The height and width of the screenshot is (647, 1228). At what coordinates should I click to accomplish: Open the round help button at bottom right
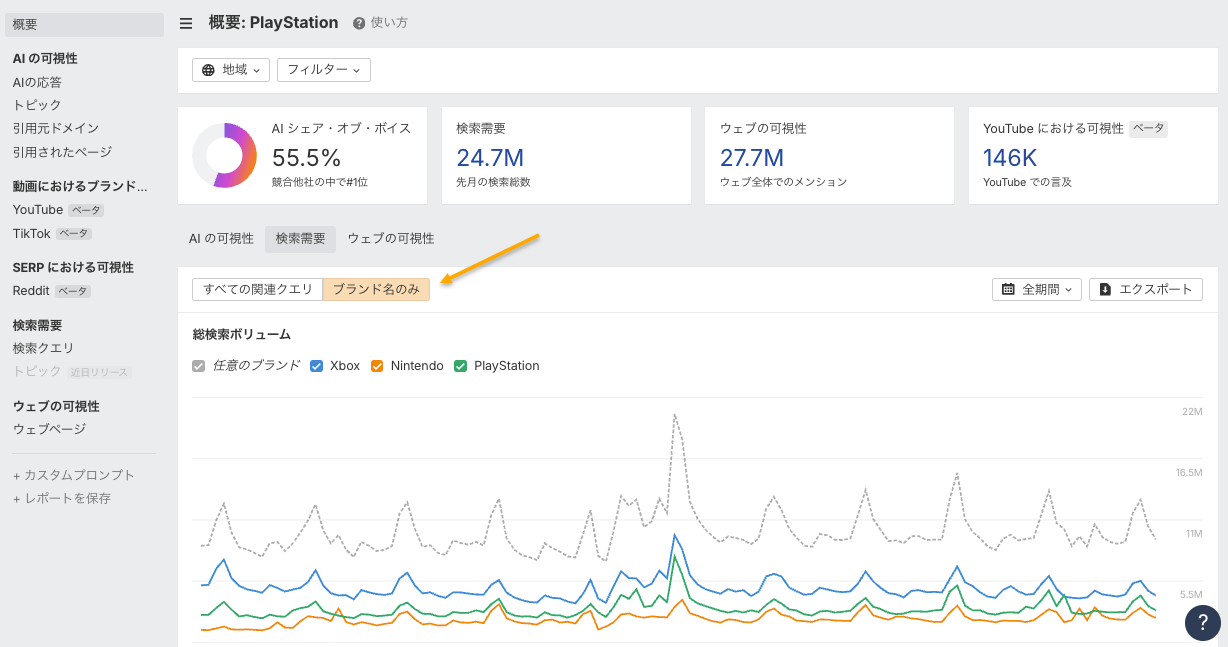(x=1202, y=622)
